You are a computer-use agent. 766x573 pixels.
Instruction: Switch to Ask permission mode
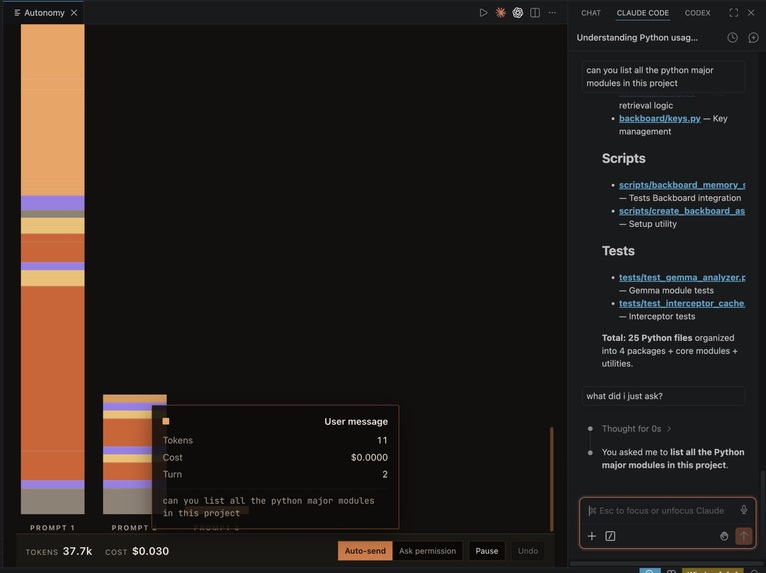[427, 551]
